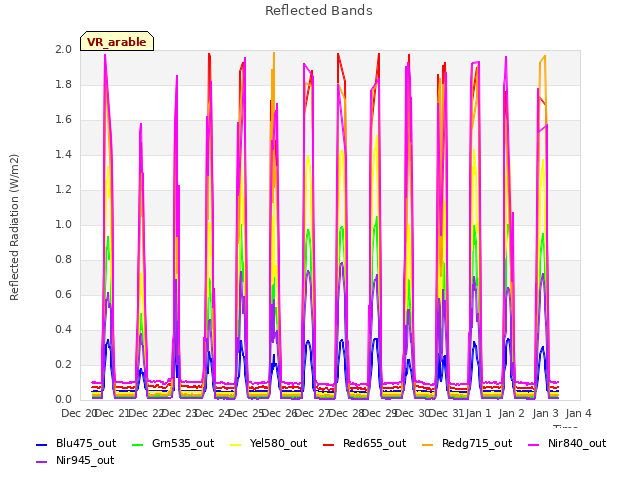Viewport: 640px width, 480px height.
Task: Click the VR_arable annotation label
Action: click(117, 41)
